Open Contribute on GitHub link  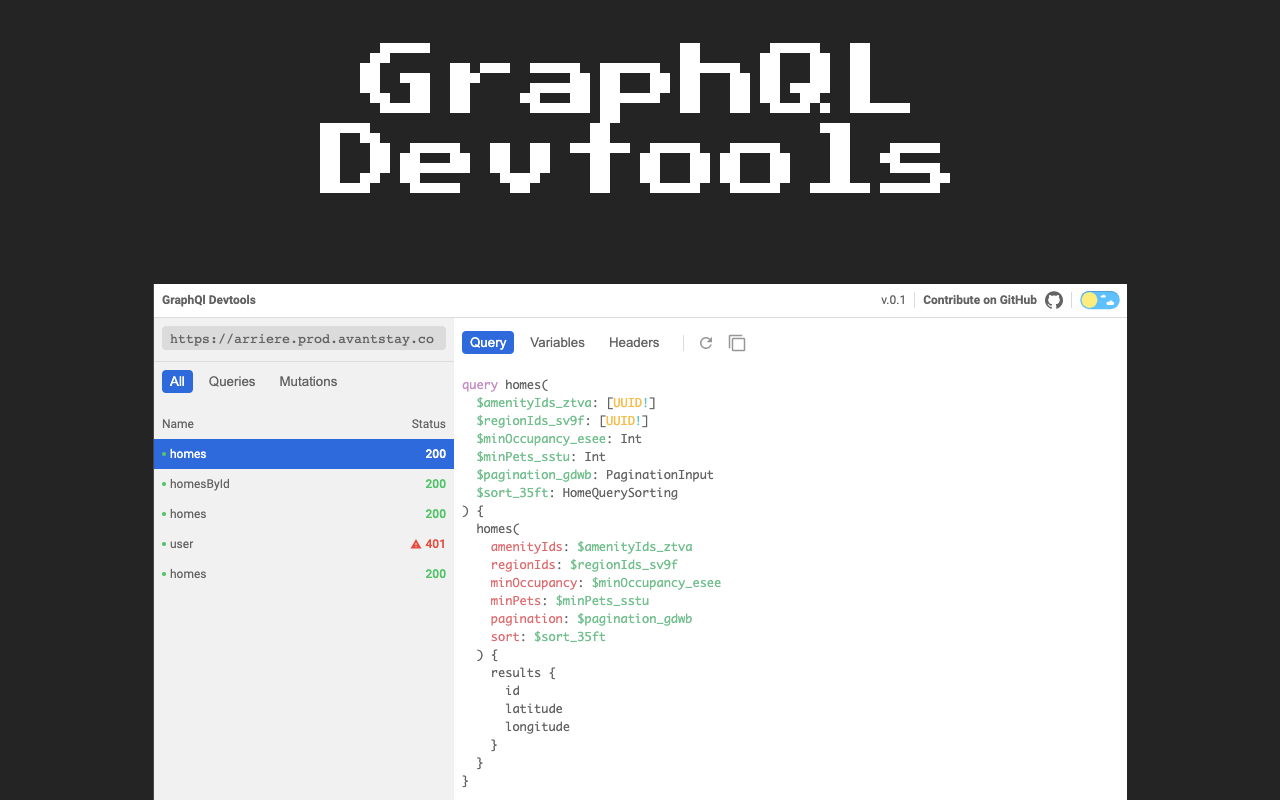coord(980,300)
